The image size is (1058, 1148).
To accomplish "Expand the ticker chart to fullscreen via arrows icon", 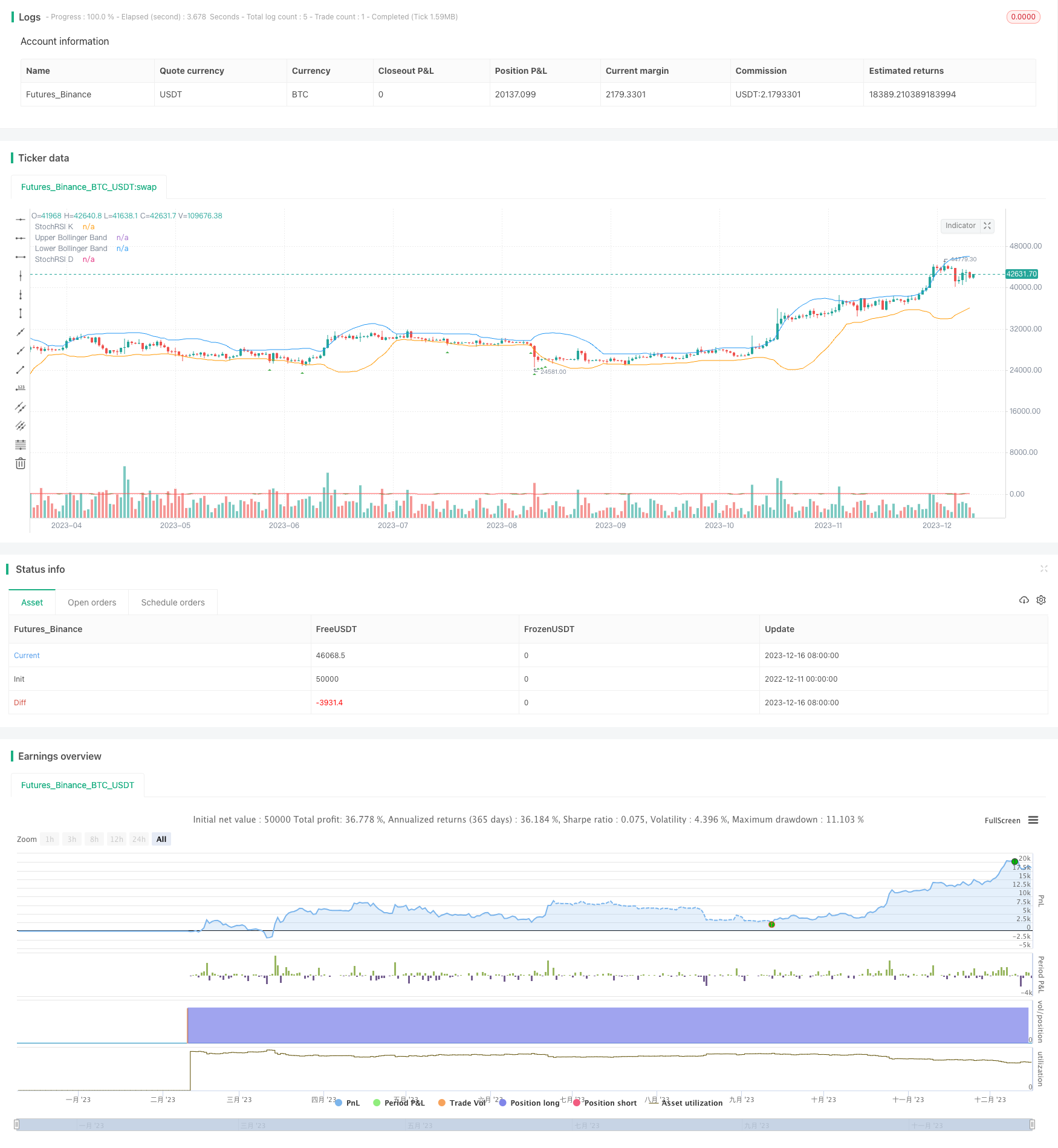I will click(x=987, y=226).
